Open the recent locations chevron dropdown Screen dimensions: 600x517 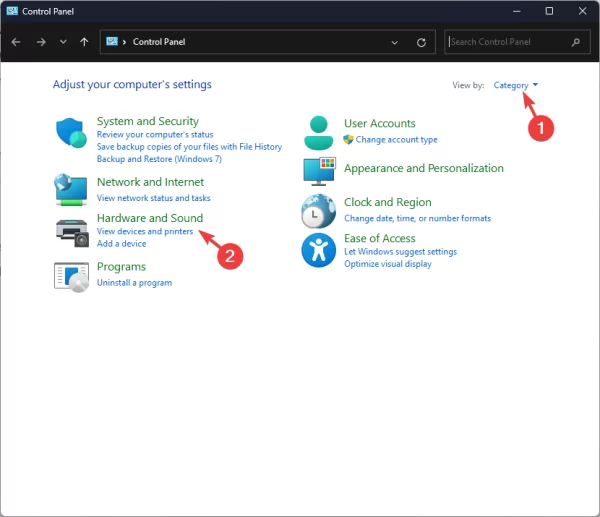click(x=63, y=42)
